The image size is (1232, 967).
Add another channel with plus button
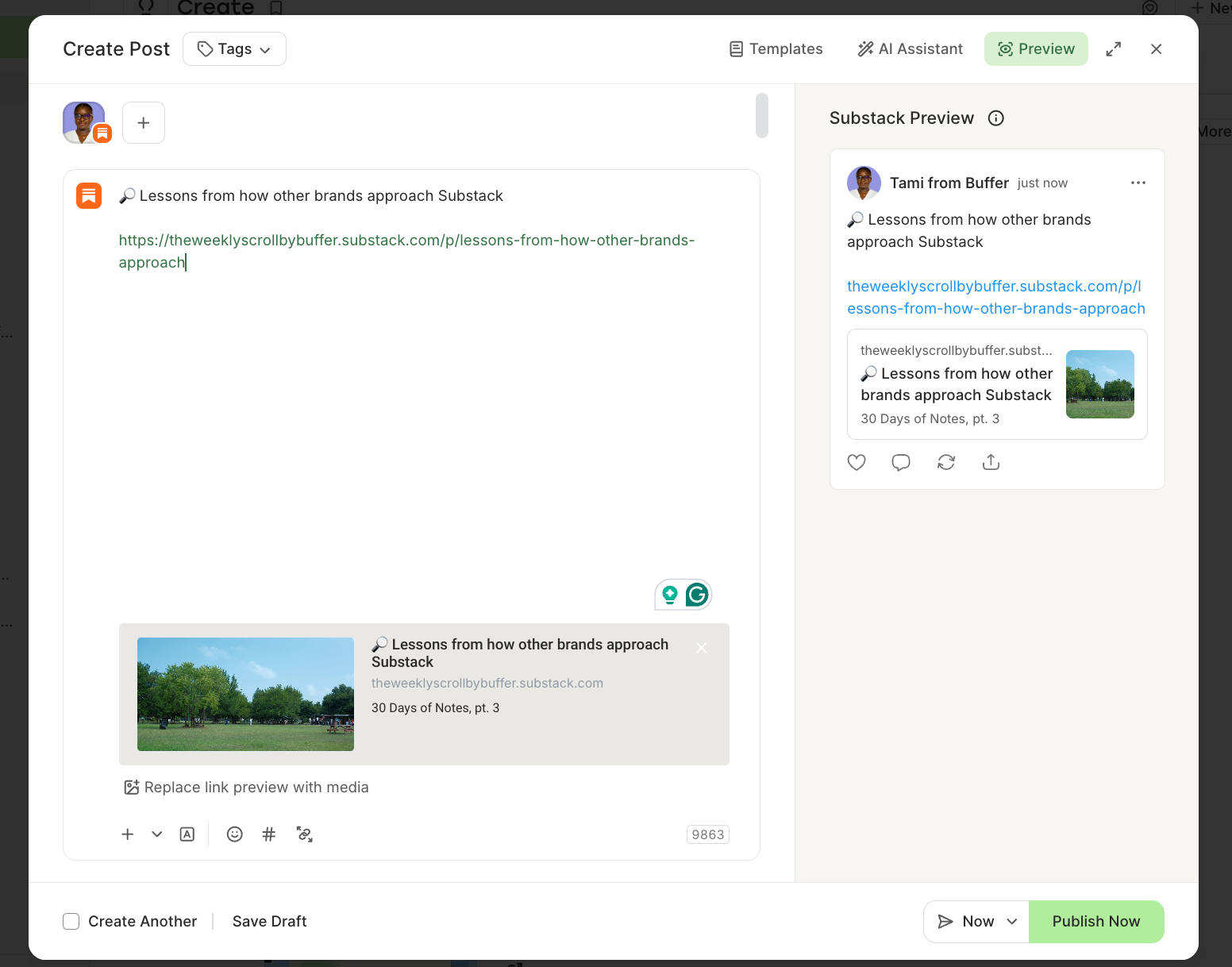[144, 122]
